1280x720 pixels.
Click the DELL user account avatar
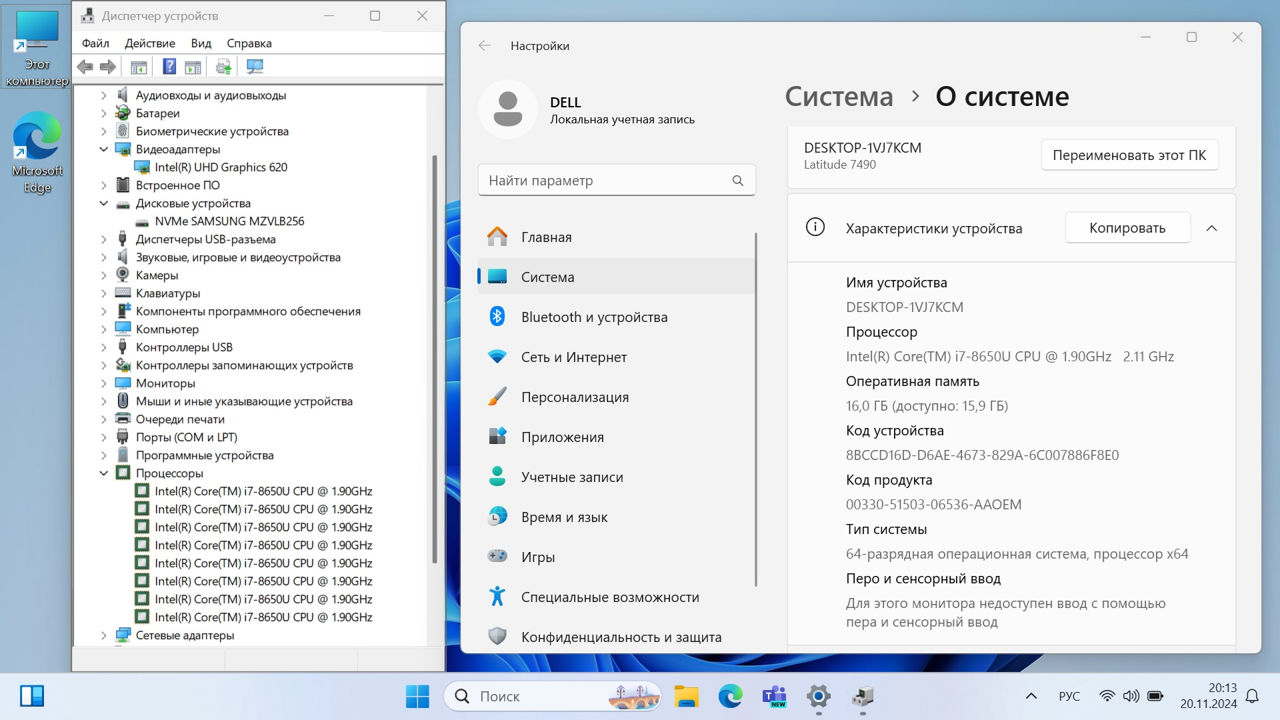[x=508, y=109]
